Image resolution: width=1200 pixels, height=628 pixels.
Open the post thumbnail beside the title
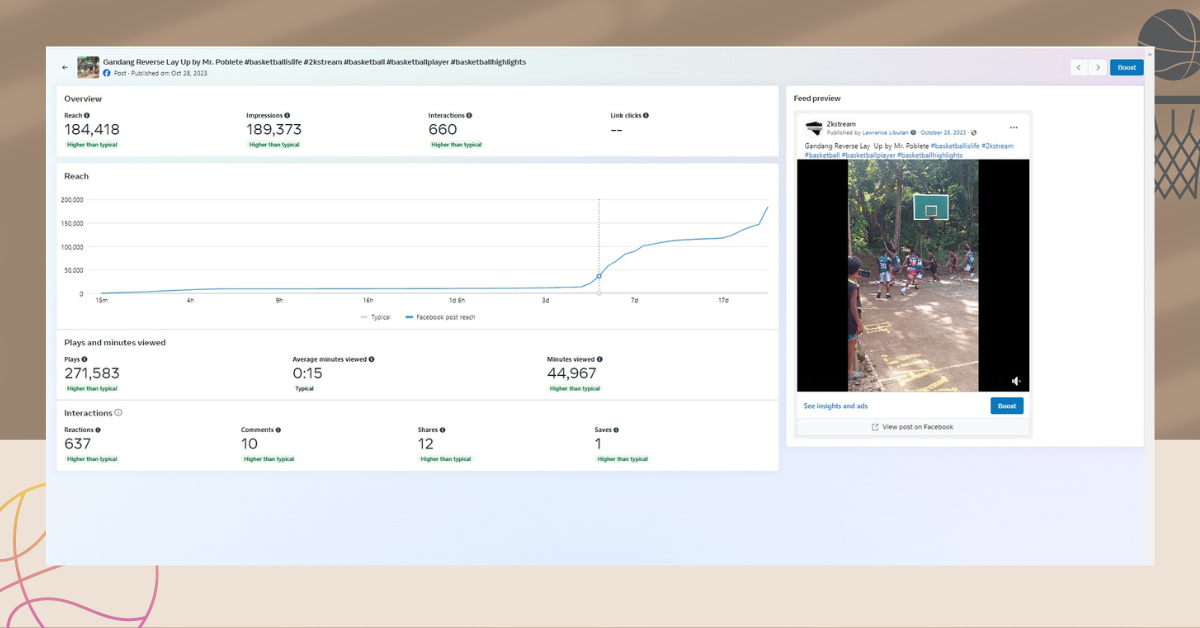pyautogui.click(x=88, y=67)
